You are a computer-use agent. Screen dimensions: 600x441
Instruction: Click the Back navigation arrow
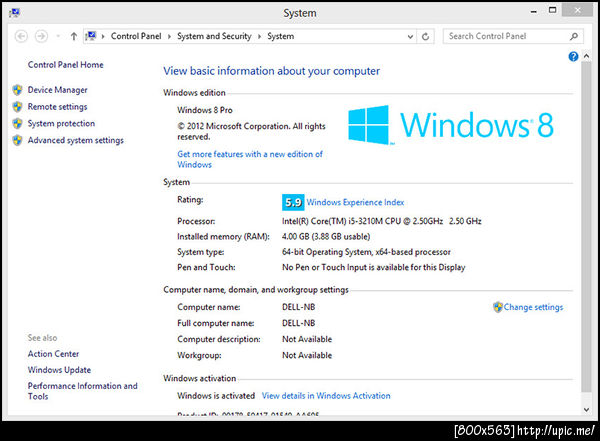(x=21, y=36)
